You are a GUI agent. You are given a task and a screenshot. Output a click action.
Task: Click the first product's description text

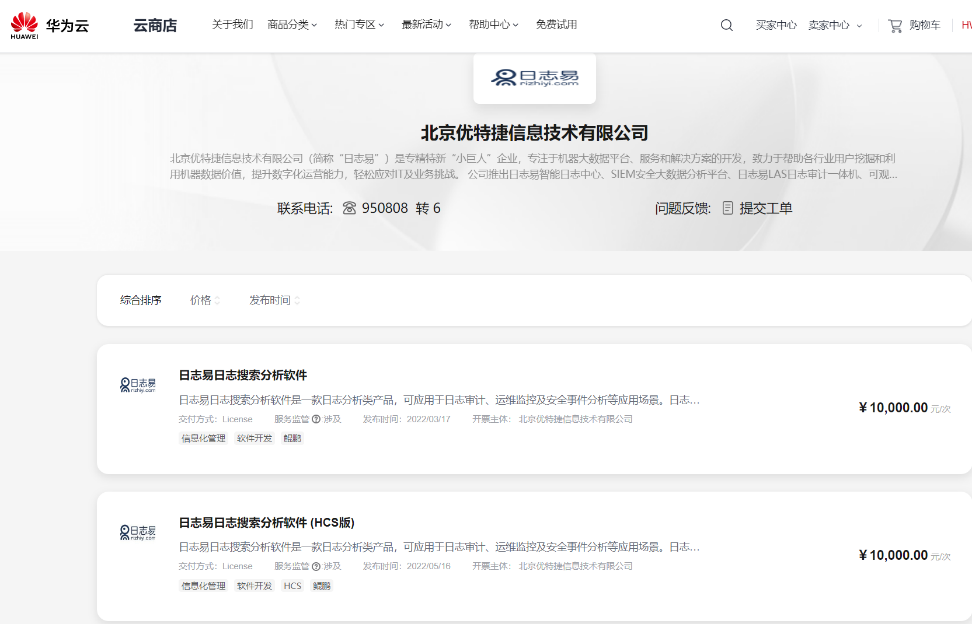coord(439,400)
